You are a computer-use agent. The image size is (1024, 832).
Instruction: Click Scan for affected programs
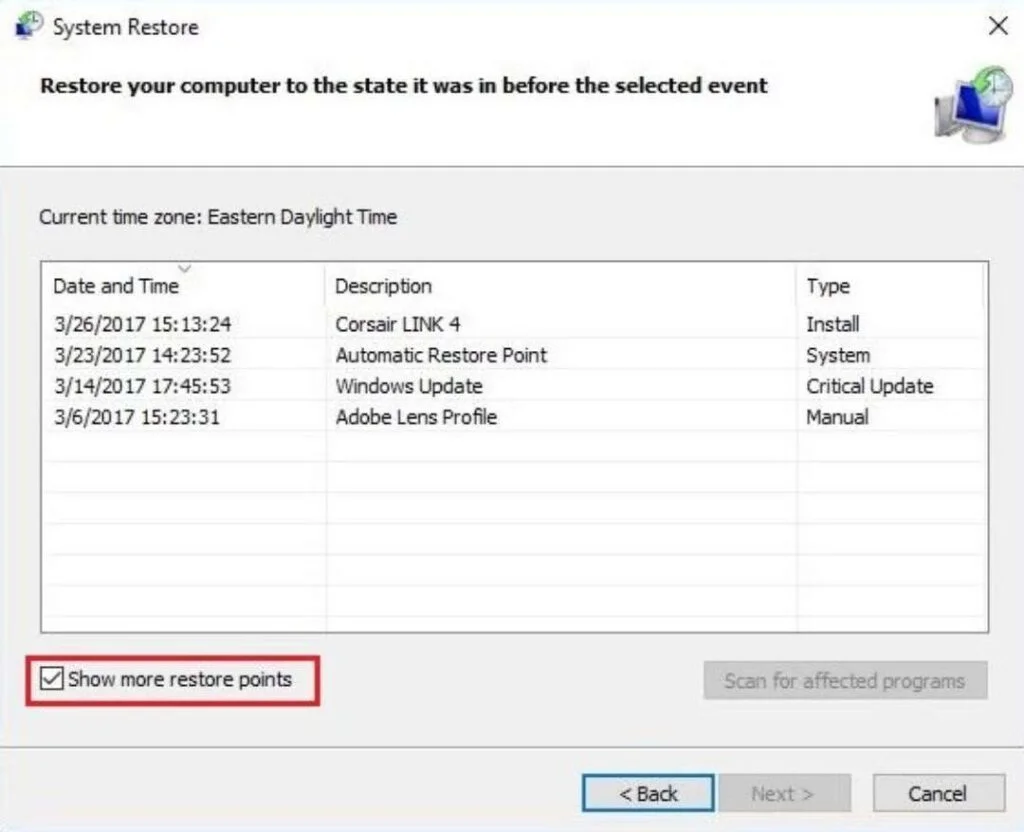[845, 681]
